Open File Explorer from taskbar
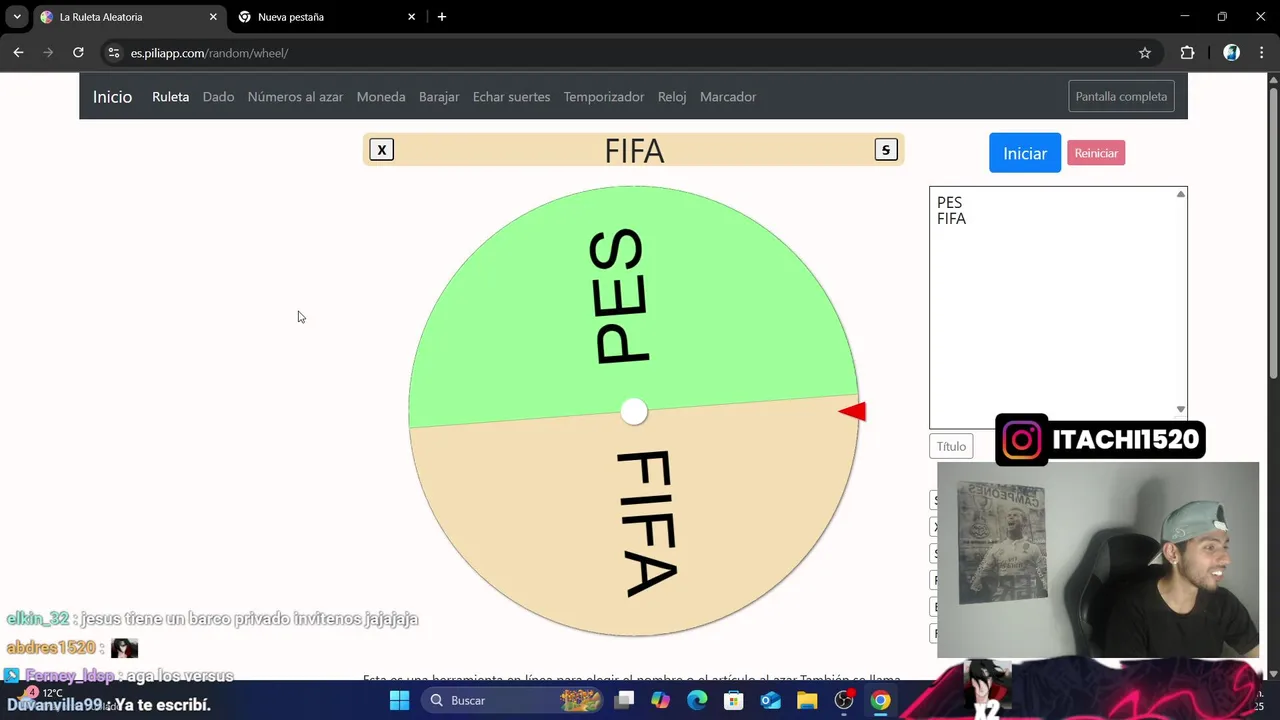 tap(807, 700)
